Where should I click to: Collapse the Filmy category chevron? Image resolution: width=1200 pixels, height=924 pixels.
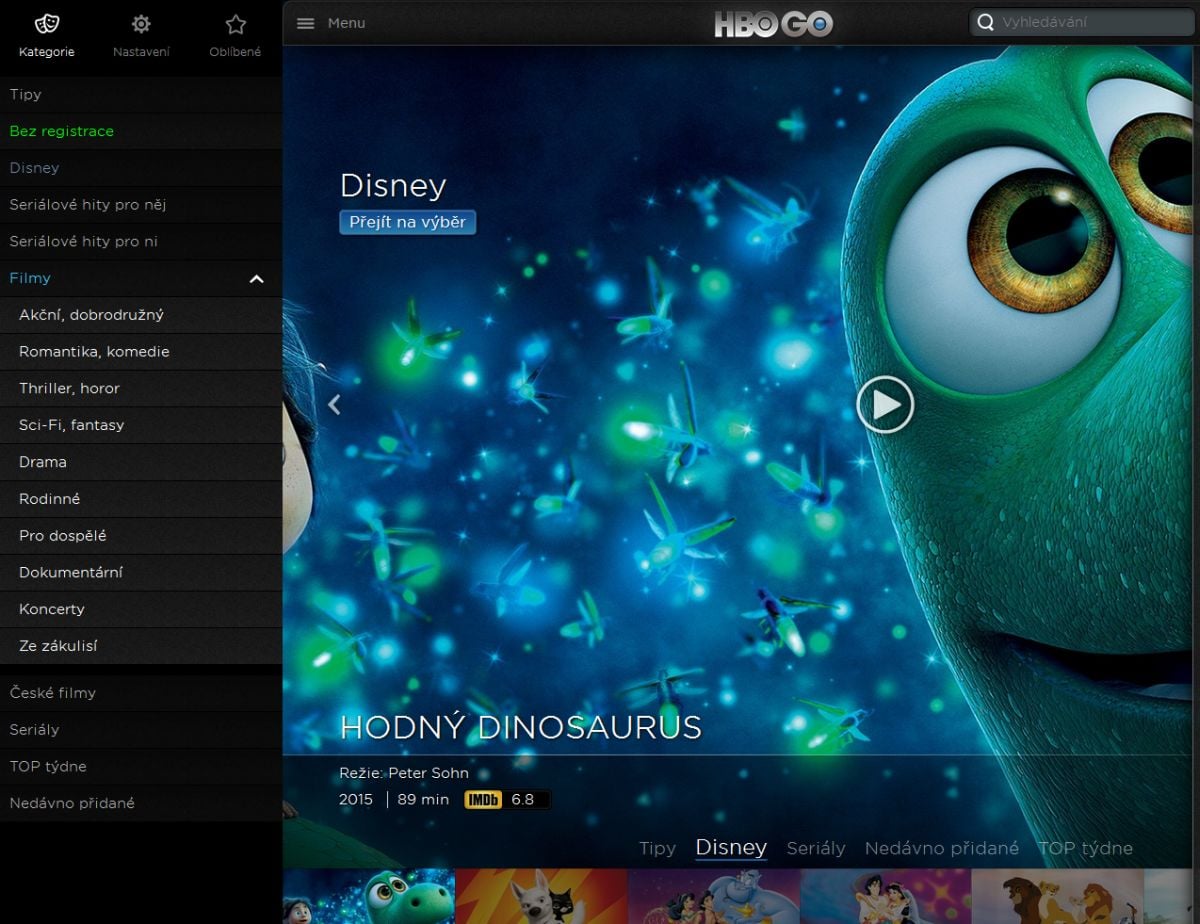[257, 279]
